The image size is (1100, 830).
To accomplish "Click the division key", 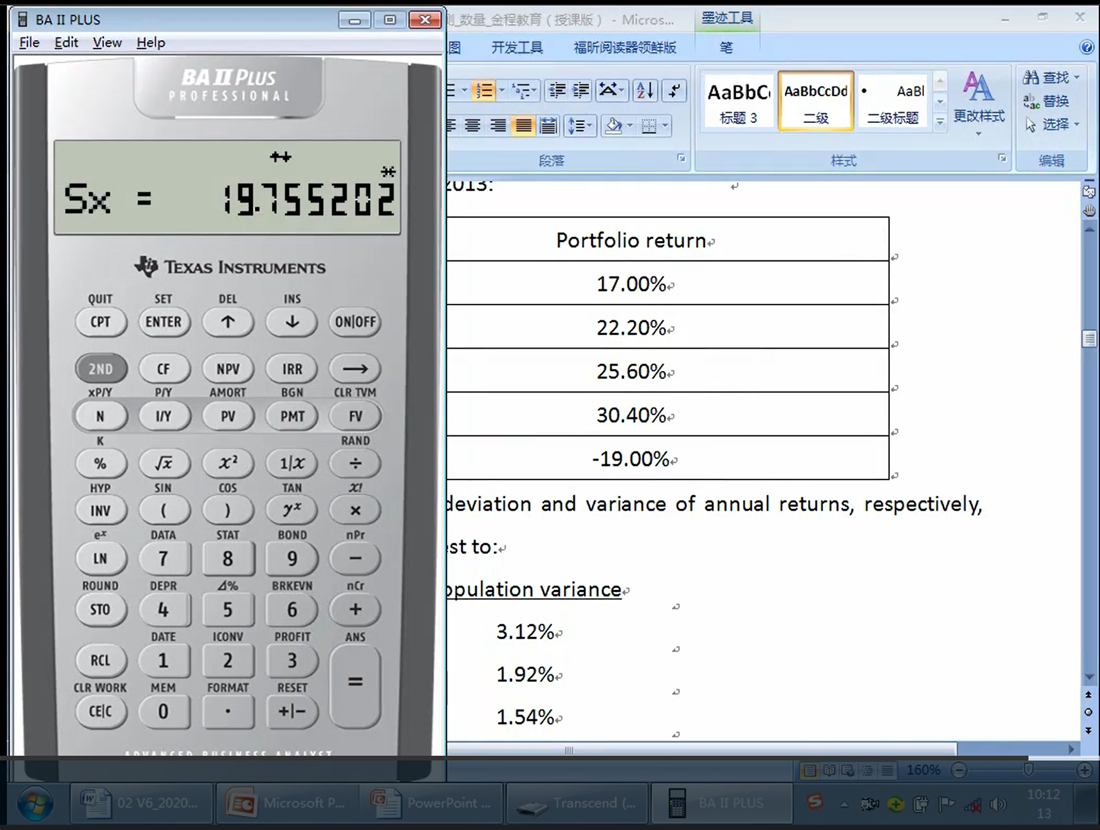I will 356,463.
